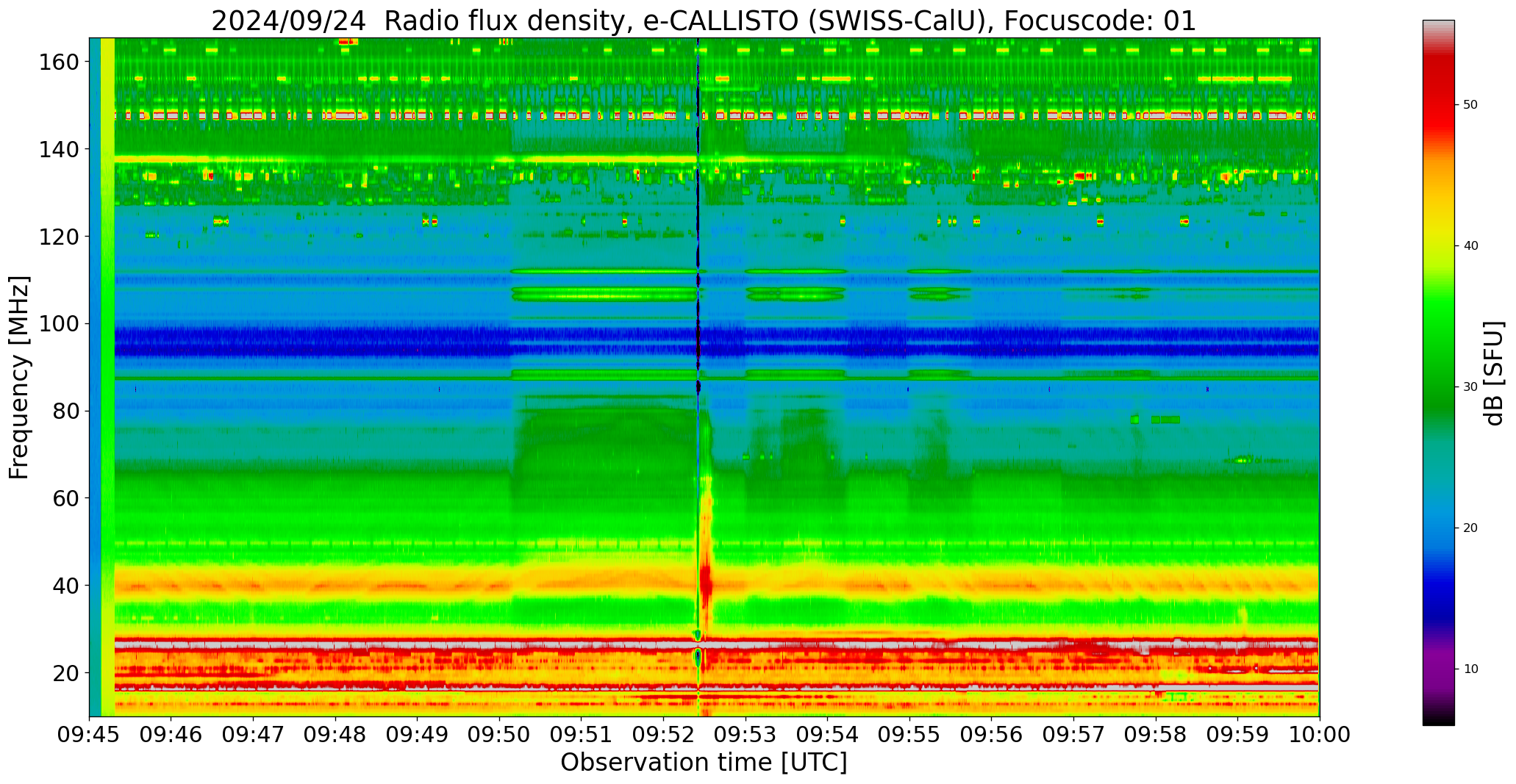Click the 09:50 time tick label
1516x784 pixels.
click(499, 735)
